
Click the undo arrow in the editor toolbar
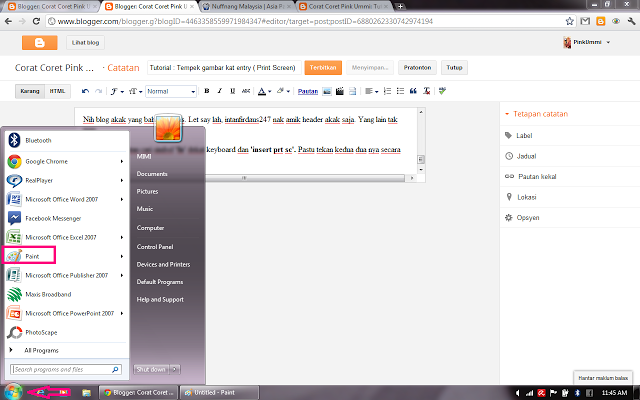[84, 91]
